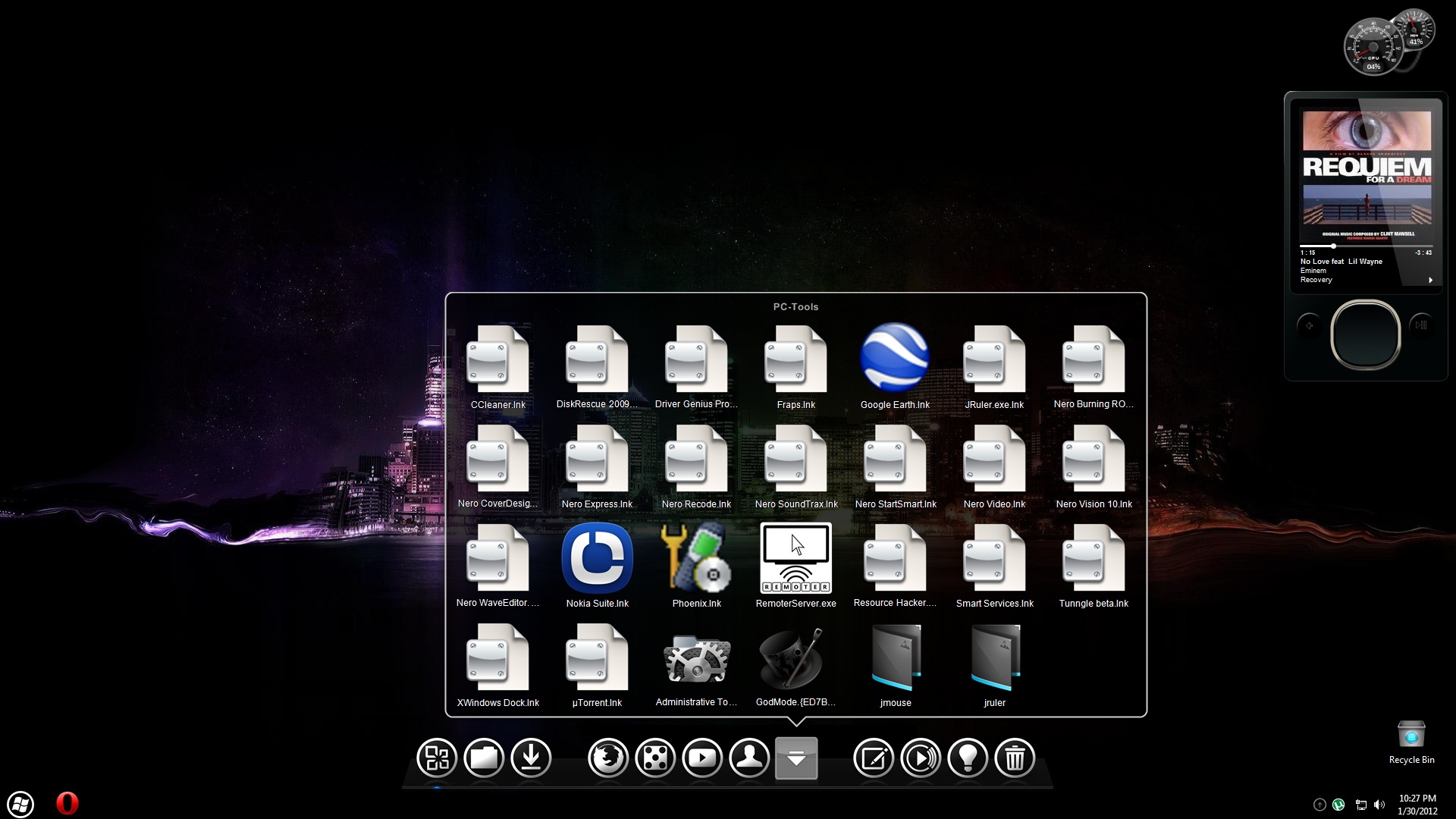Image resolution: width=1456 pixels, height=819 pixels.
Task: Click the user silhouette dock icon
Action: 749,758
